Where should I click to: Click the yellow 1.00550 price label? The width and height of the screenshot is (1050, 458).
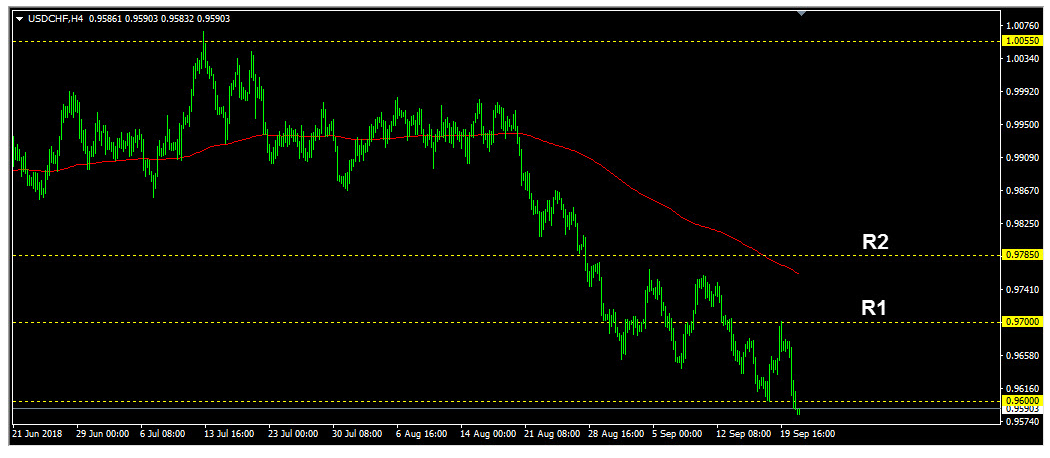tap(1021, 42)
